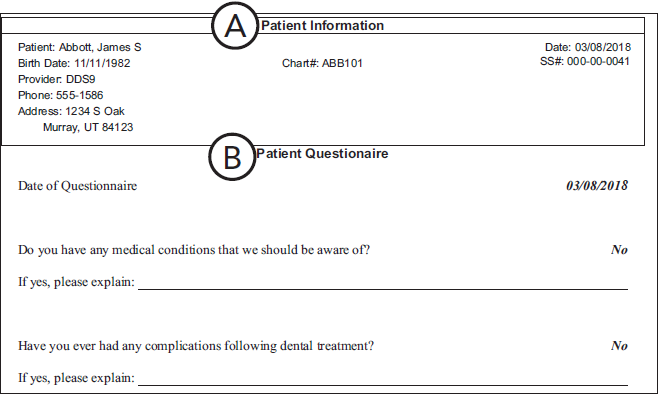The image size is (658, 394).
Task: Click Chart# ABB101 text
Action: click(x=322, y=63)
